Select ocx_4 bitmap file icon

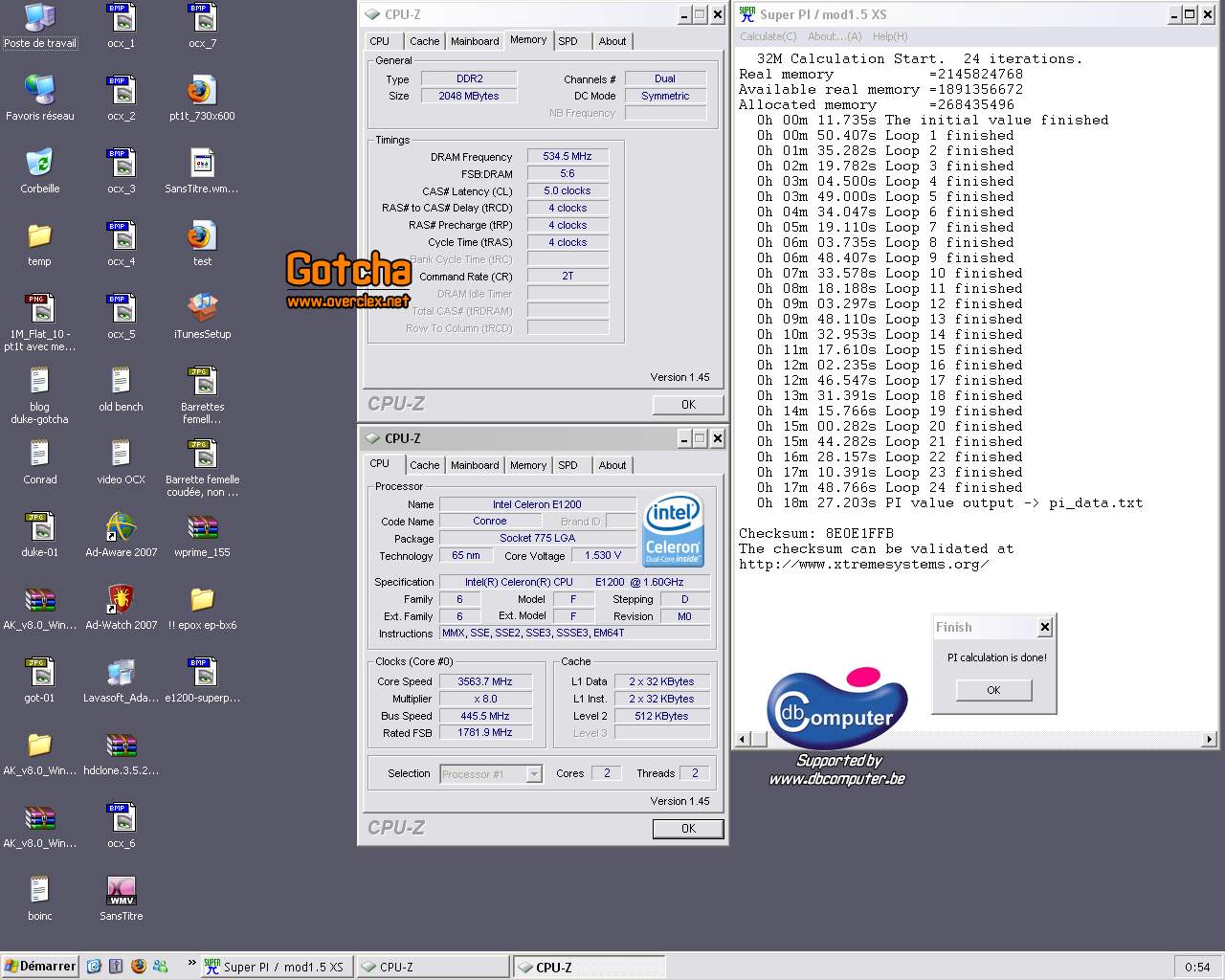tap(121, 244)
